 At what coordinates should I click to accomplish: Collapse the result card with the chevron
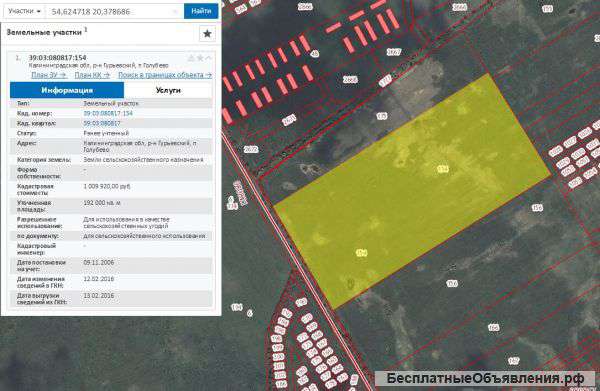(209, 58)
